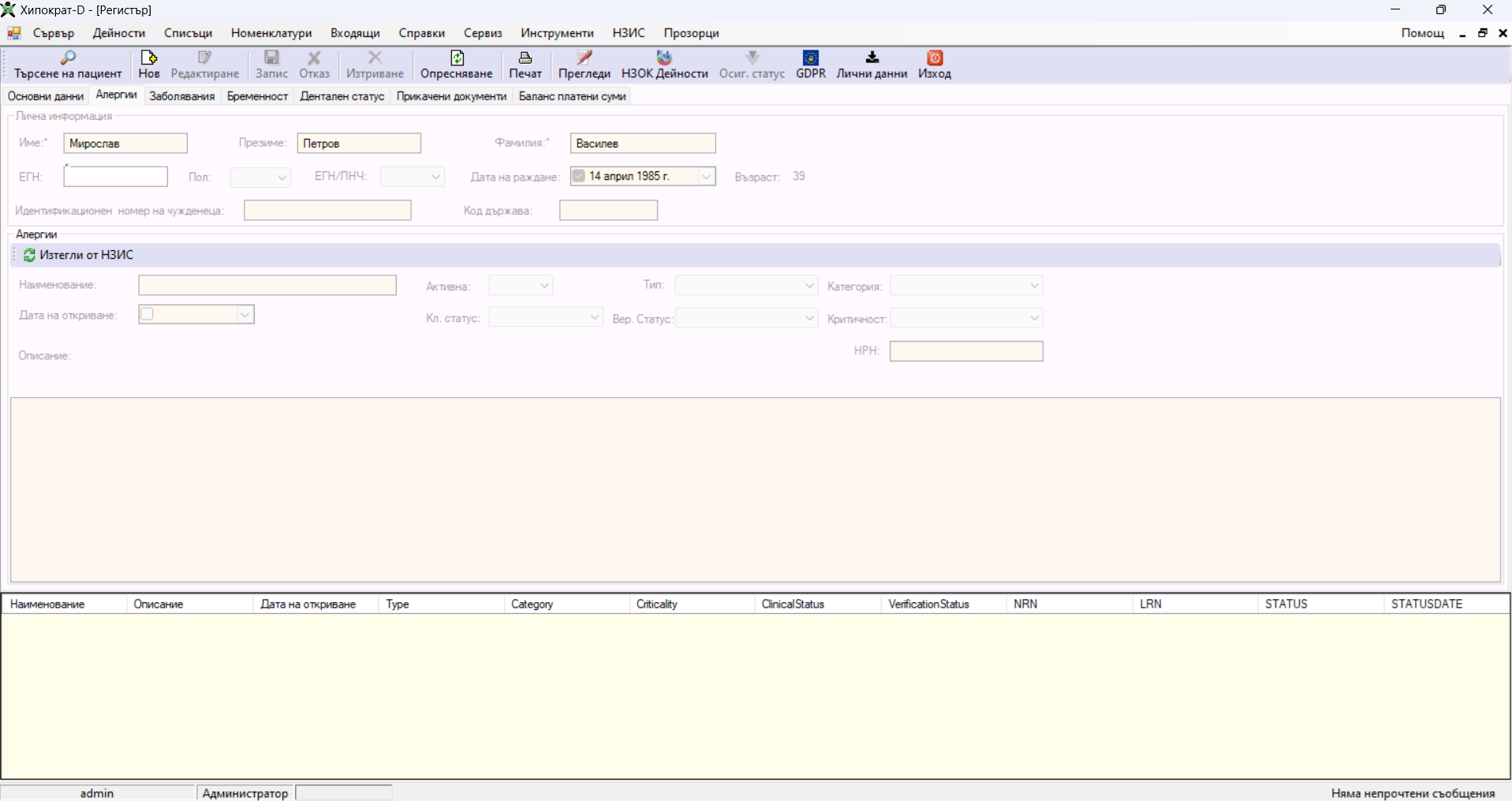Open the Номенклатури menu
The height and width of the screenshot is (801, 1512).
click(x=271, y=33)
